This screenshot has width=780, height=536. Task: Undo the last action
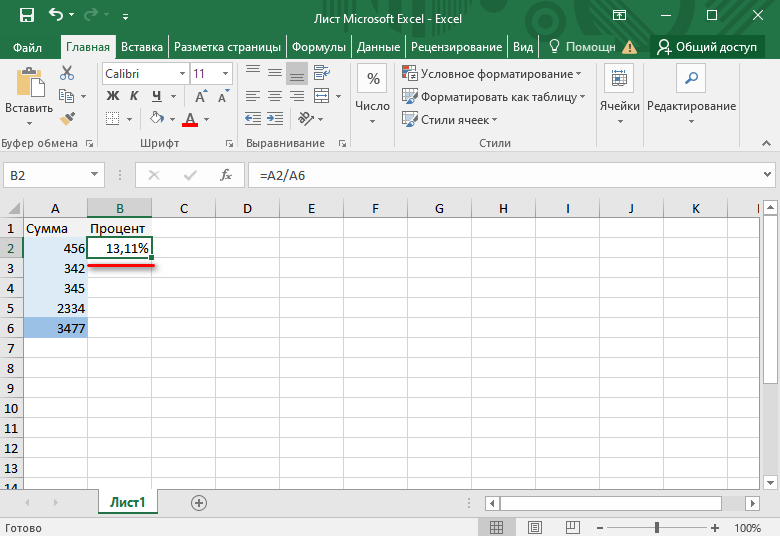(x=56, y=15)
